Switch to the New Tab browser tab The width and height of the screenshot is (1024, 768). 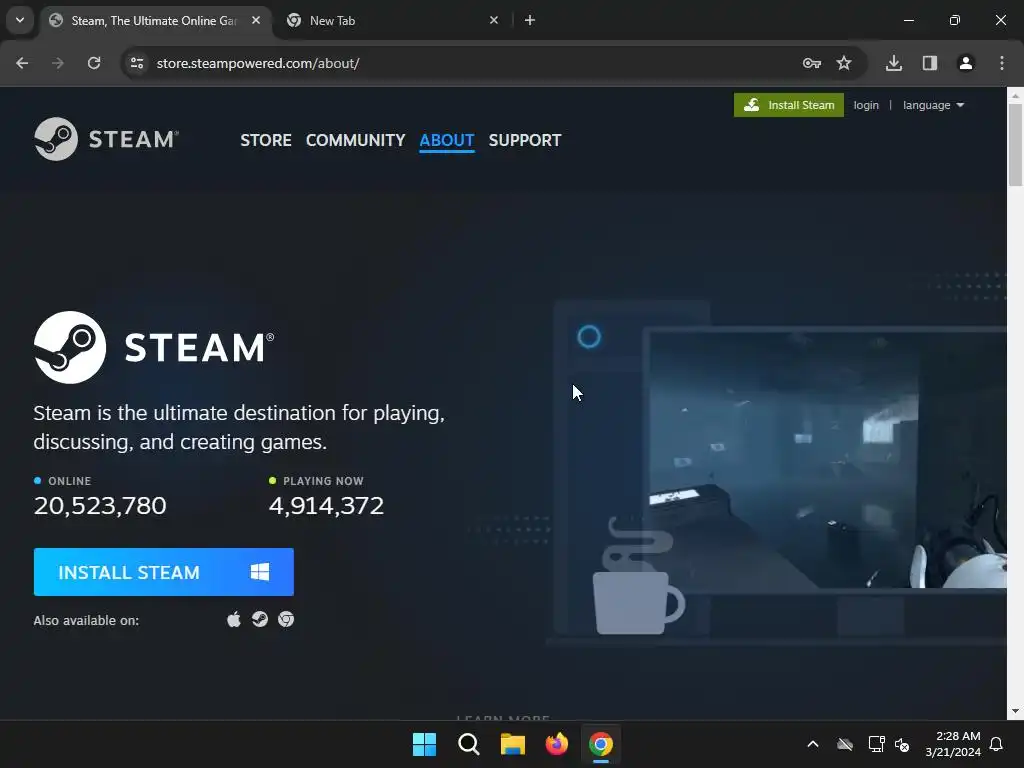(x=392, y=20)
